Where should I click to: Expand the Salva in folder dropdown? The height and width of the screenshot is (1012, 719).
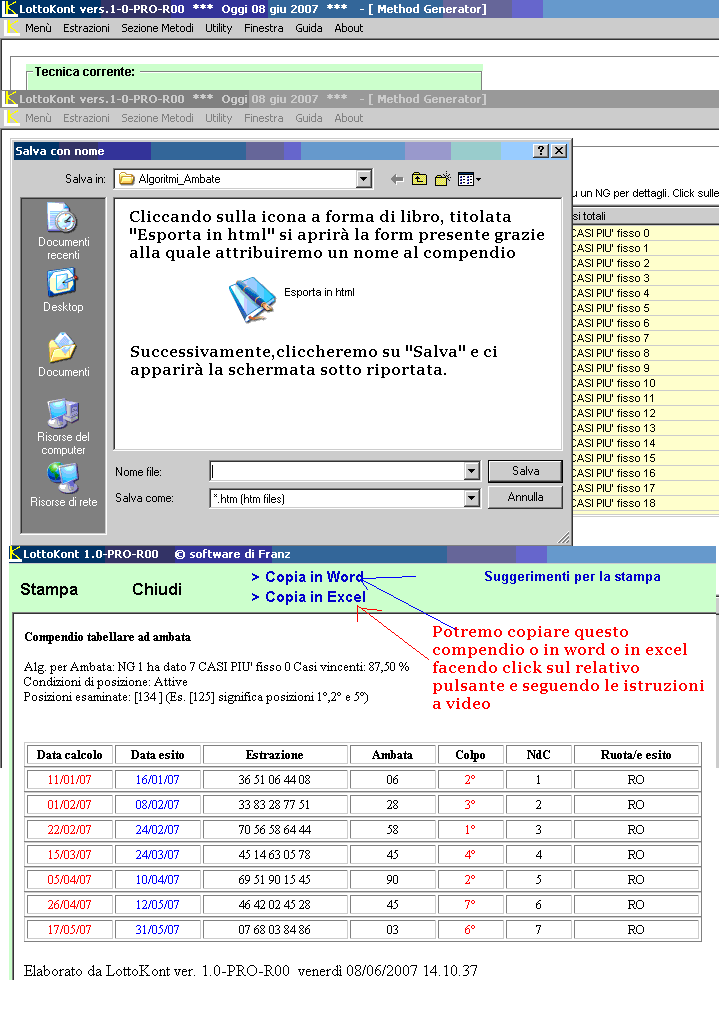pyautogui.click(x=364, y=179)
